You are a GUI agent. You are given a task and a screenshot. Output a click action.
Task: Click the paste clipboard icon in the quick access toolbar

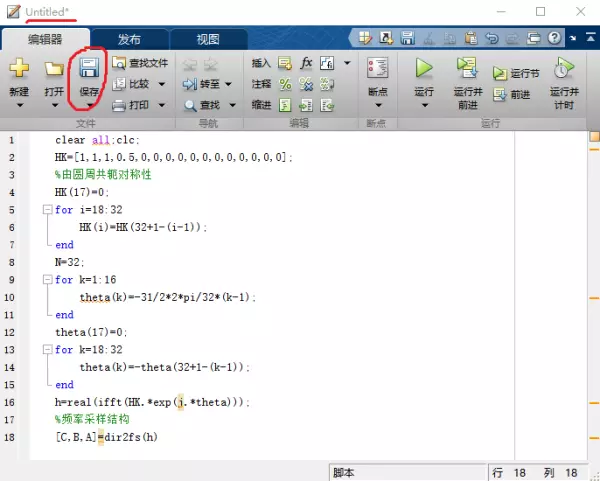point(471,38)
